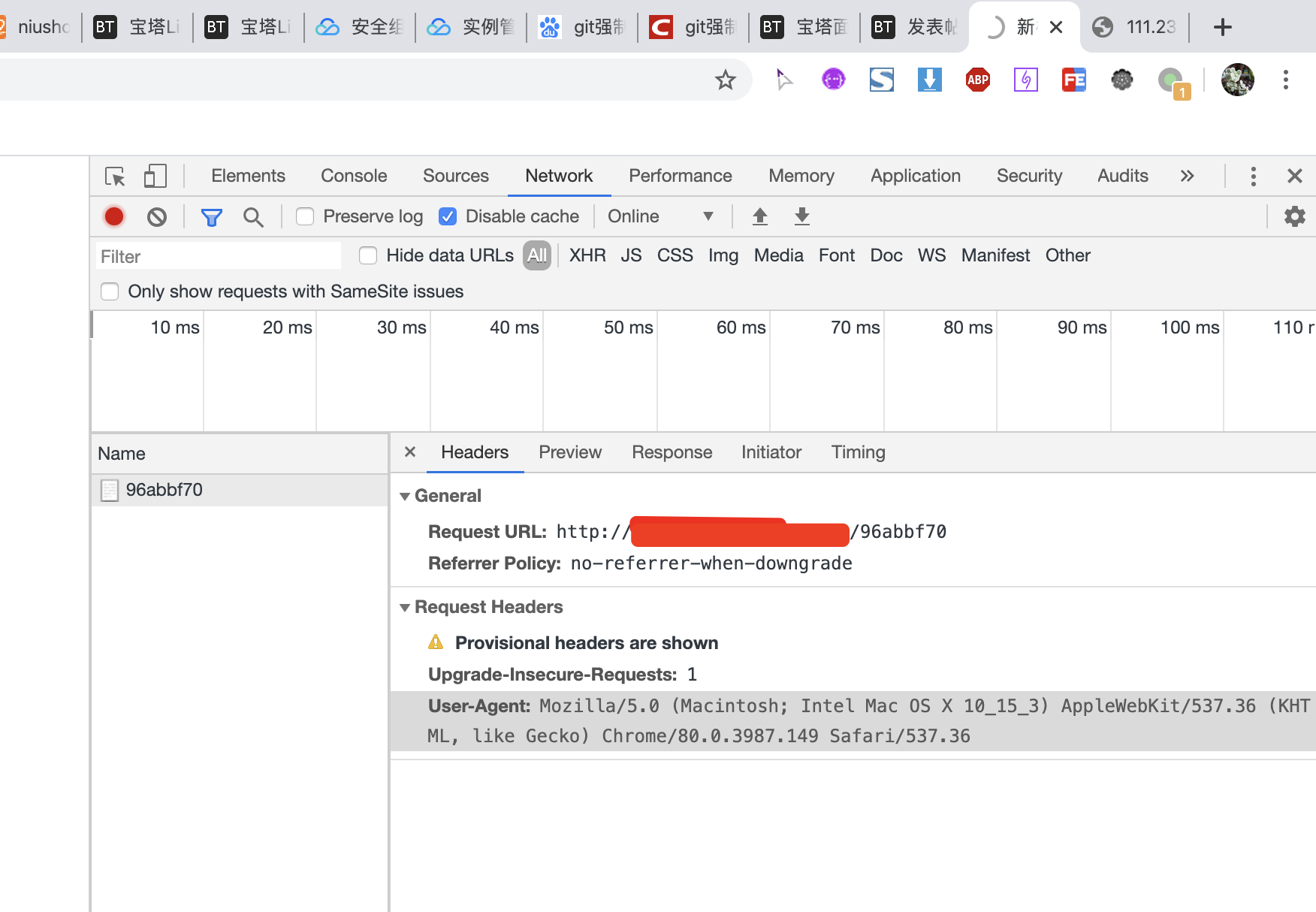This screenshot has width=1316, height=912.
Task: Click the blue S extension icon
Action: click(x=881, y=80)
